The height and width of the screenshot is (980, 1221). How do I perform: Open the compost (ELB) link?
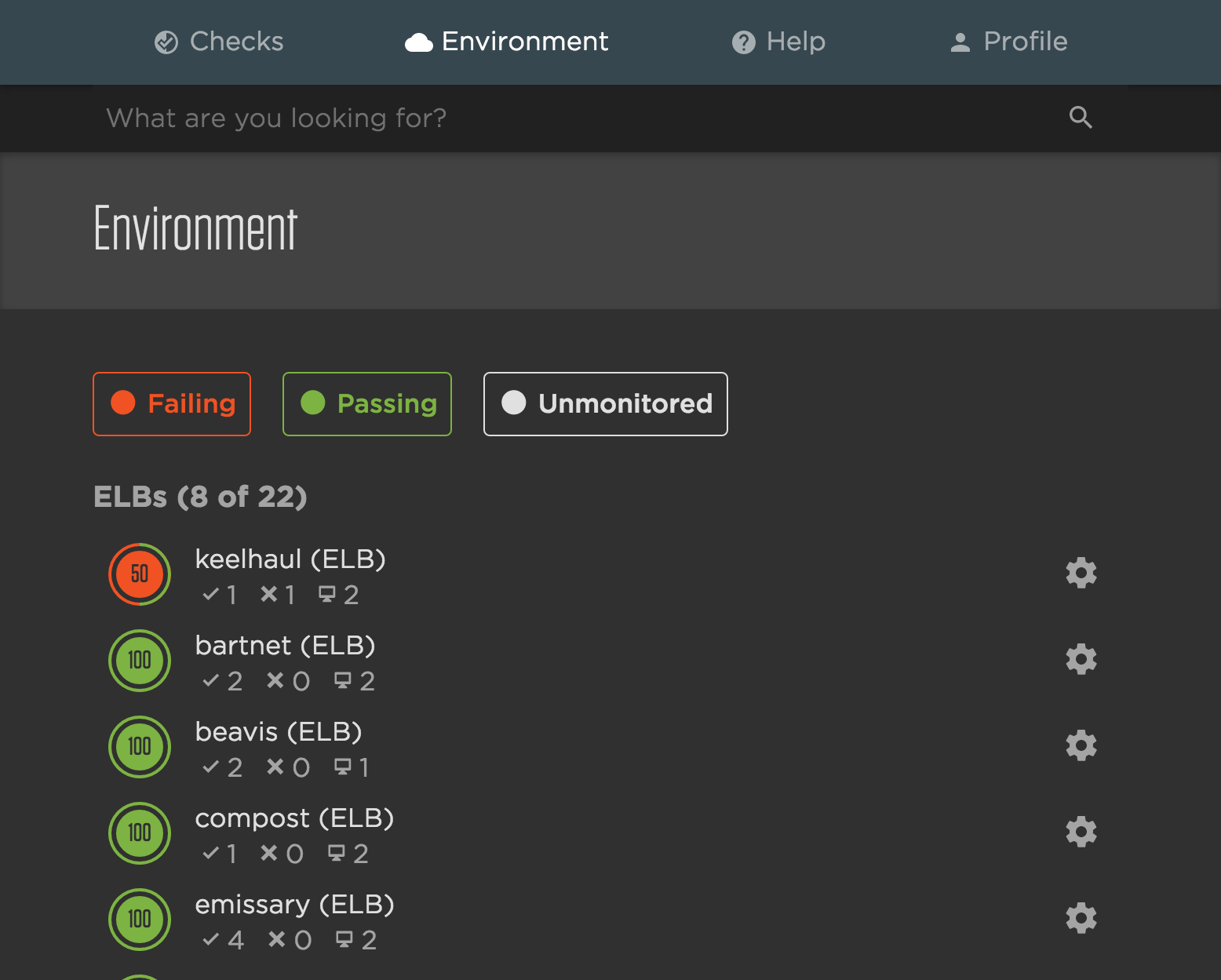point(294,818)
